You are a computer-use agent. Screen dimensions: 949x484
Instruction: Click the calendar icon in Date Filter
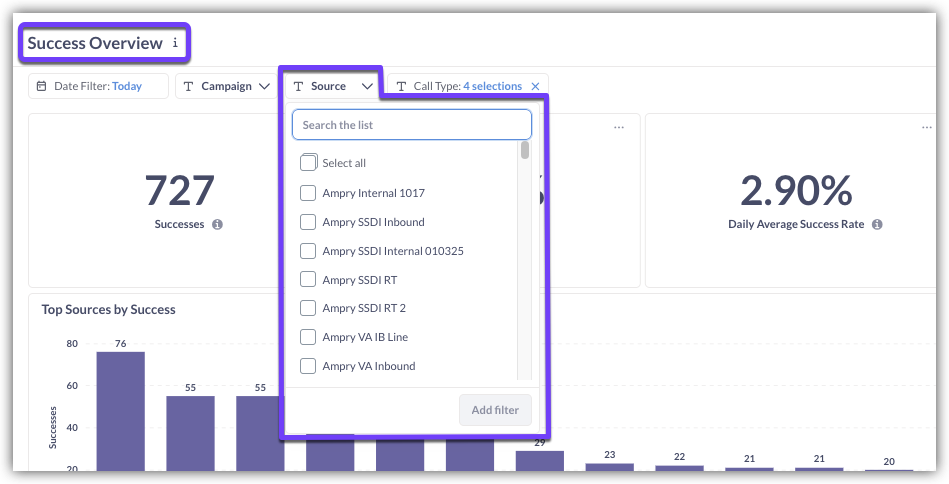tap(41, 86)
